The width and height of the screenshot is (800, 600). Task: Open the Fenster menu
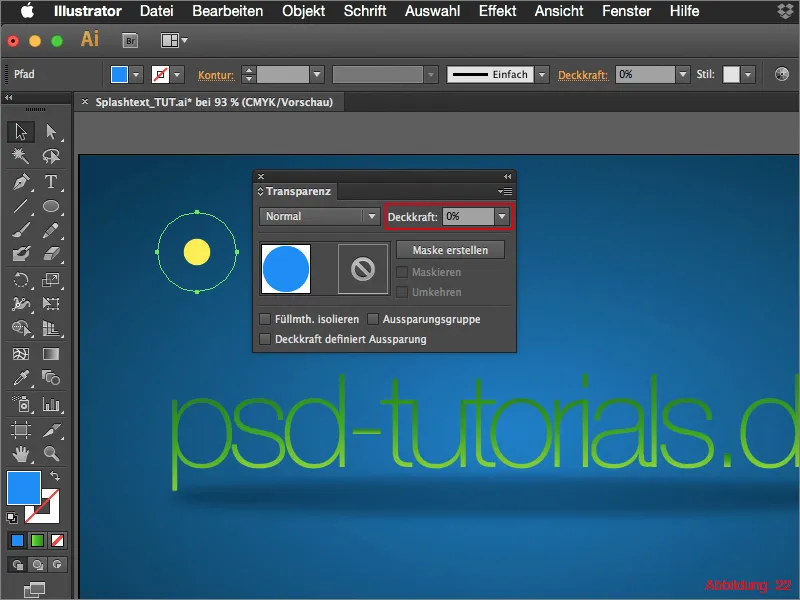tap(627, 11)
